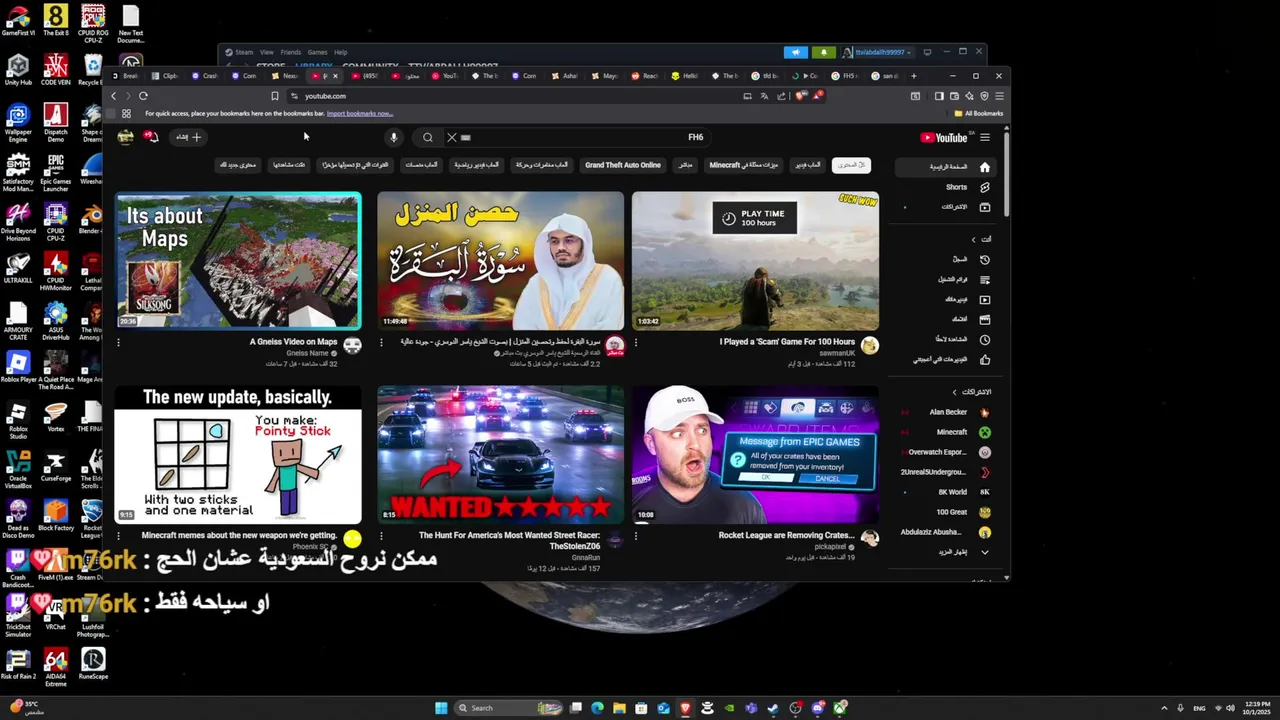Bookmark this page with the bookmark icon
The image size is (1280, 720).
[x=274, y=96]
